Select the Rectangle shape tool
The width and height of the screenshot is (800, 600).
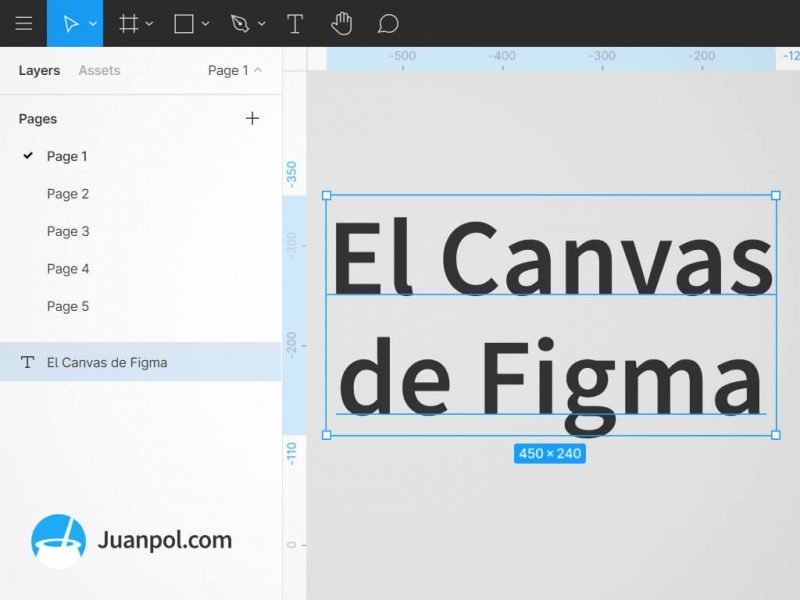click(x=185, y=23)
